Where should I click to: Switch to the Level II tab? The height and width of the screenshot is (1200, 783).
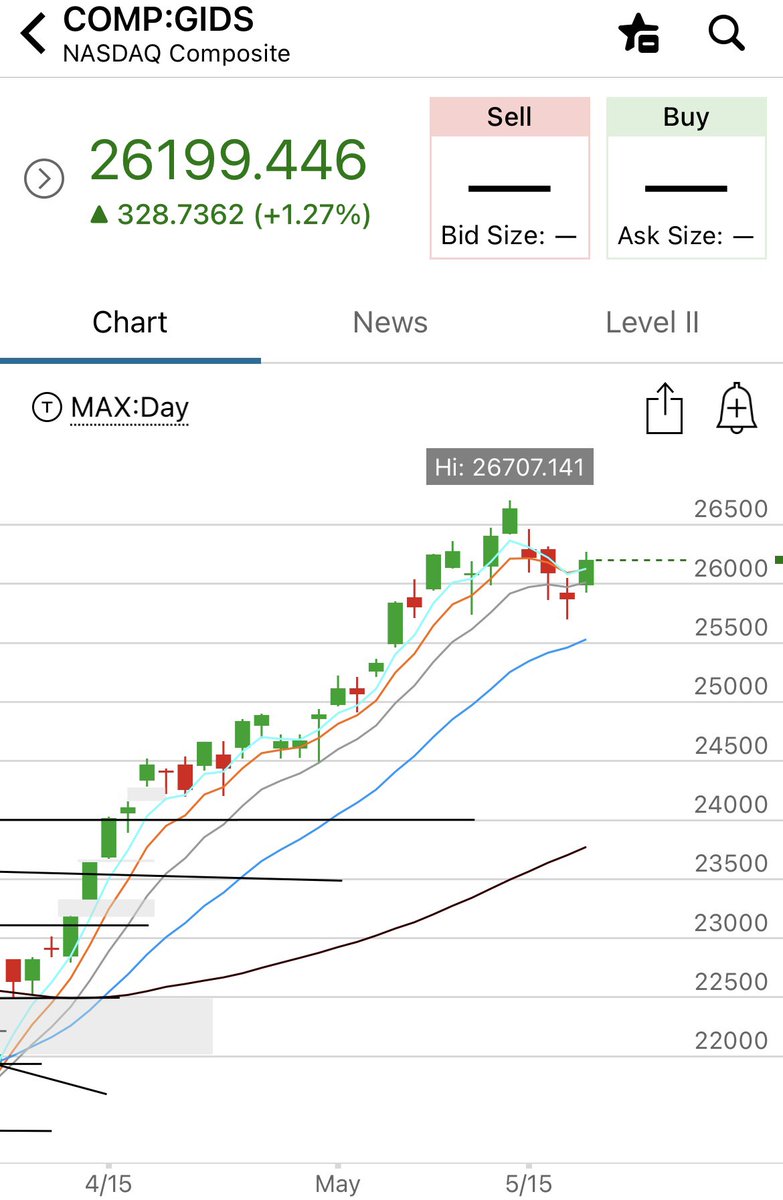point(652,322)
